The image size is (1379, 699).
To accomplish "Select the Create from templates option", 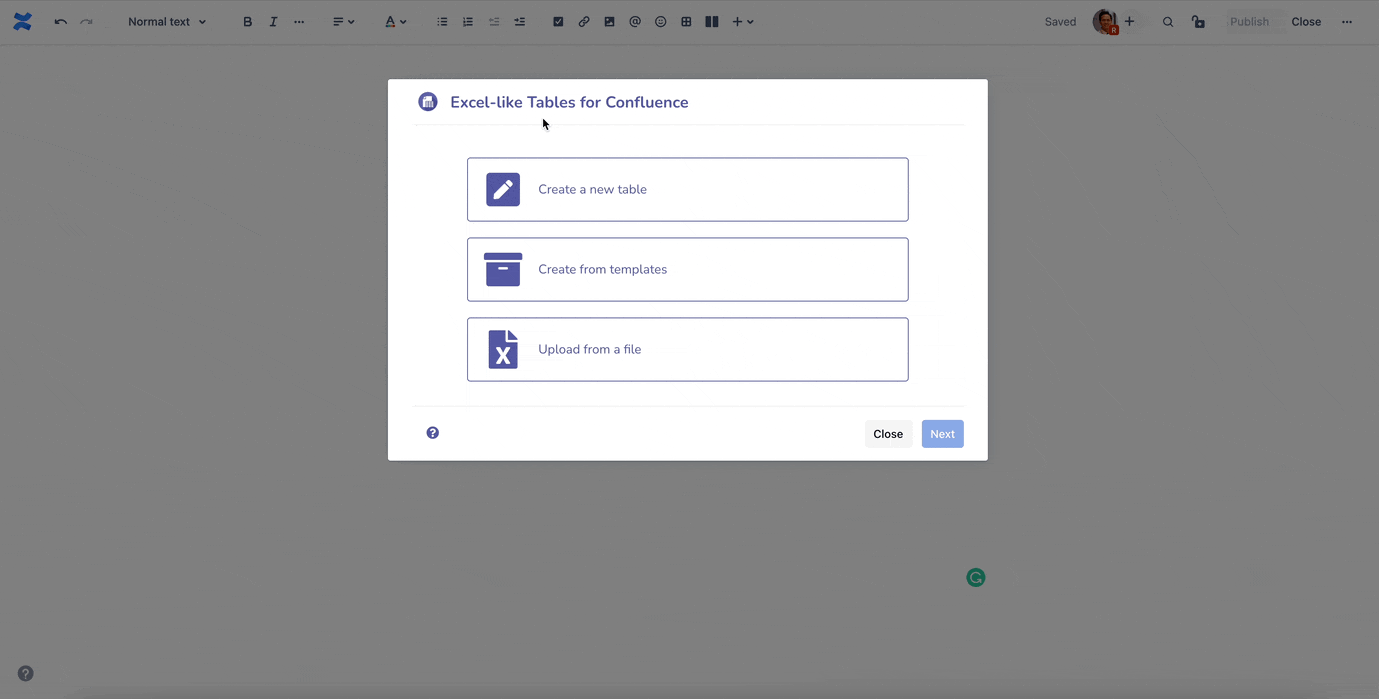I will click(687, 269).
